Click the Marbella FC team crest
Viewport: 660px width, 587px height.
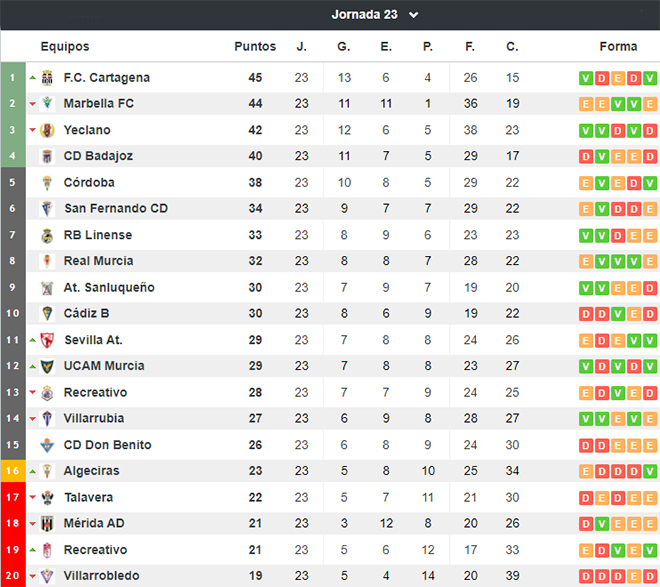click(x=47, y=104)
